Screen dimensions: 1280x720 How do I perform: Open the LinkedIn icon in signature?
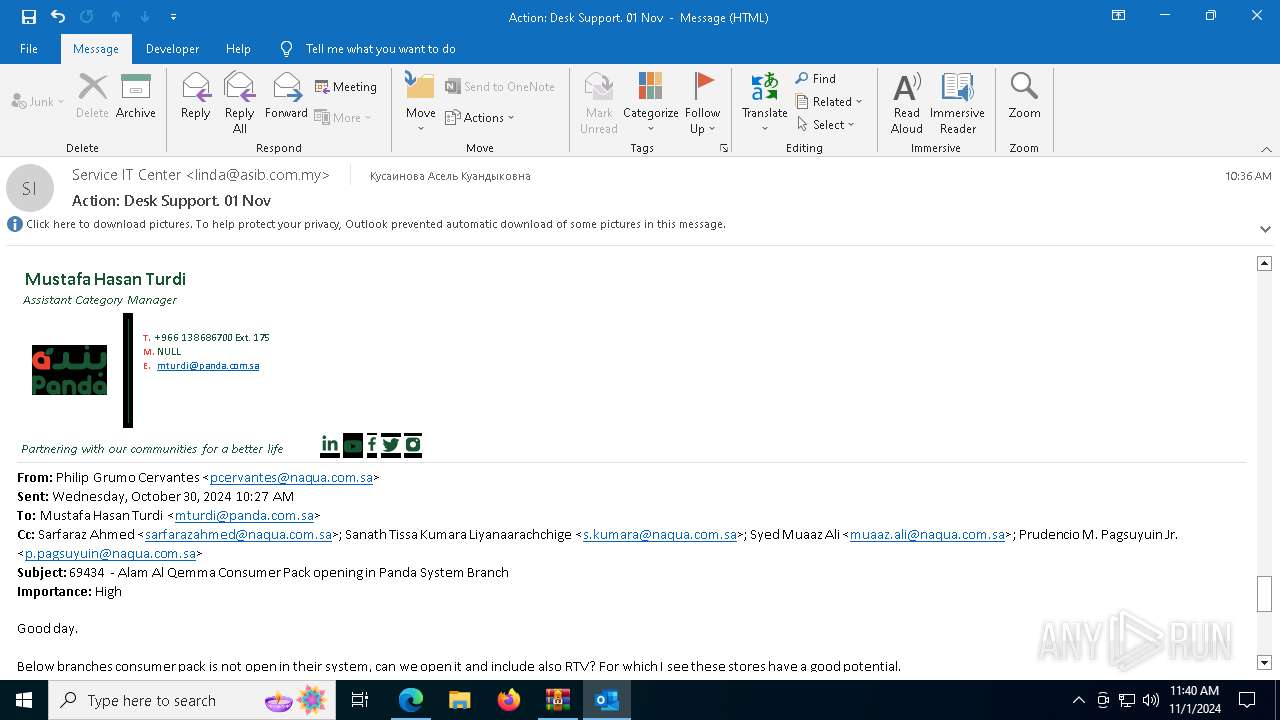click(x=330, y=445)
